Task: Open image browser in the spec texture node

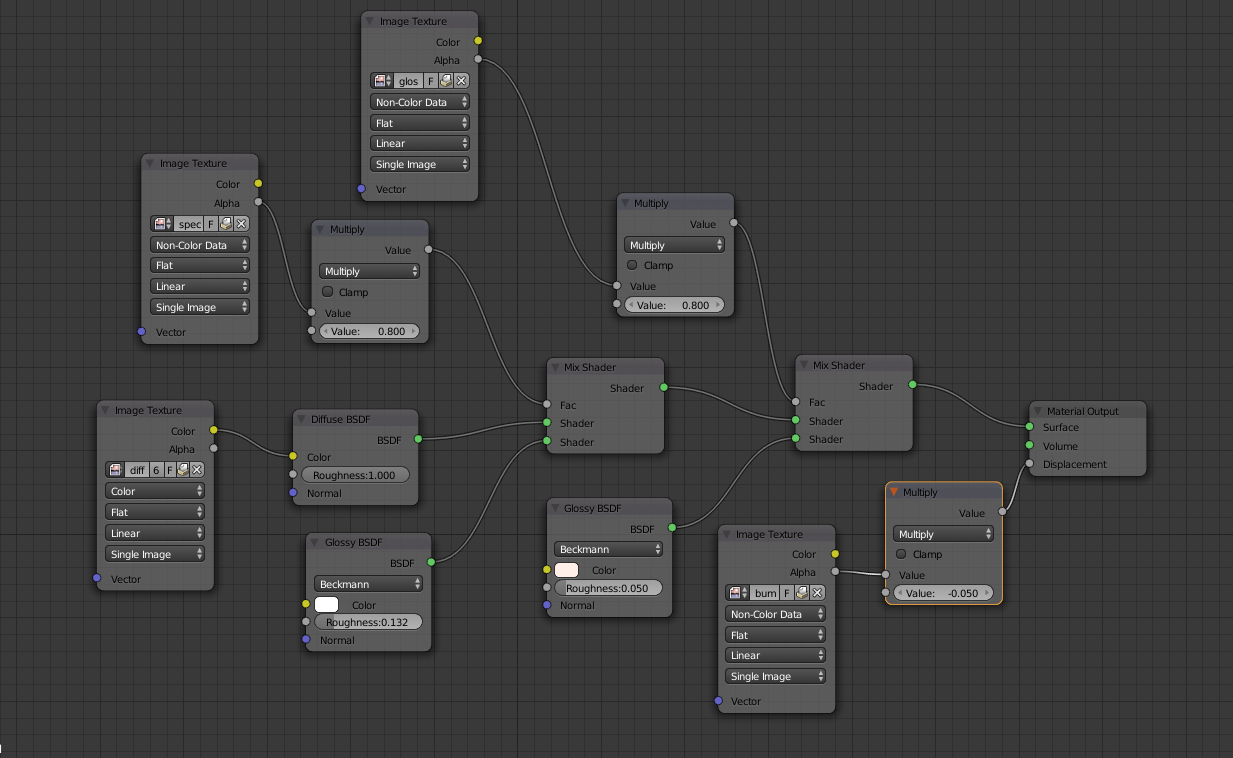Action: (x=163, y=224)
